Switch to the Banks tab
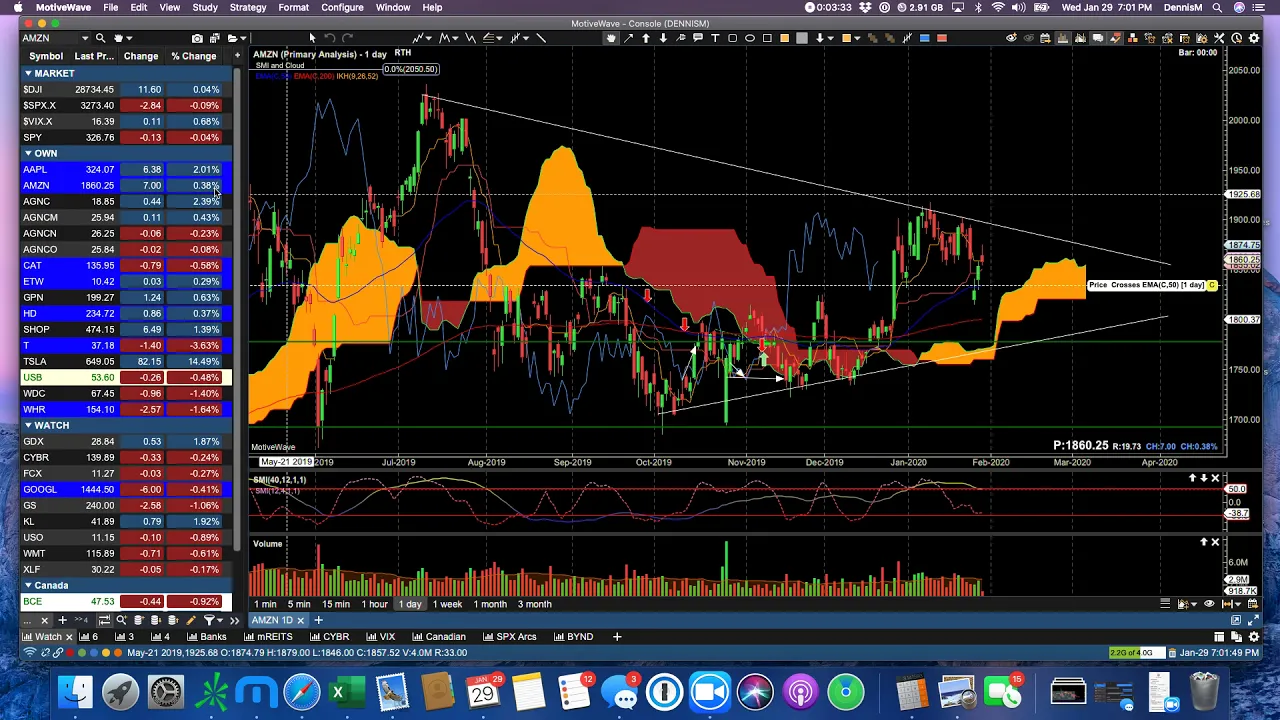 [206, 636]
